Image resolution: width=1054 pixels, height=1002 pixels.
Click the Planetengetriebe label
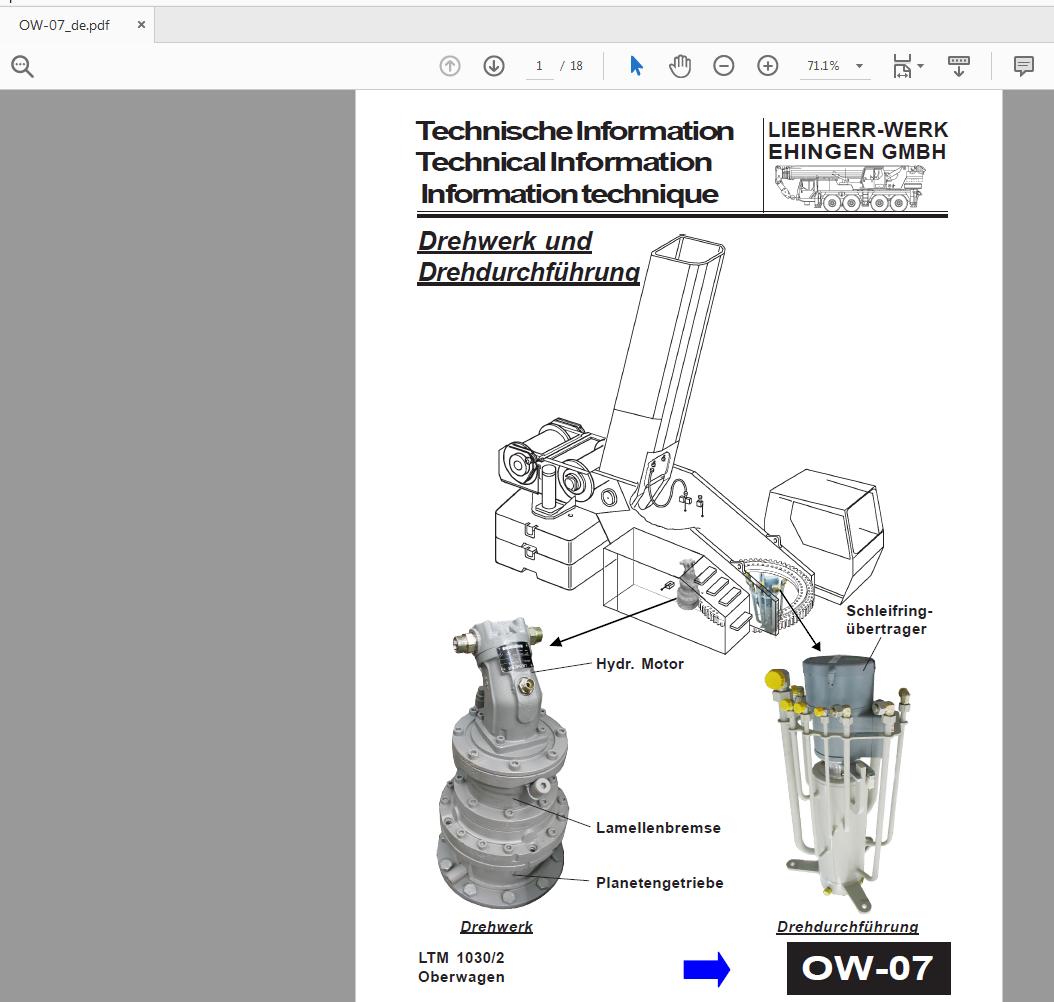coord(659,883)
